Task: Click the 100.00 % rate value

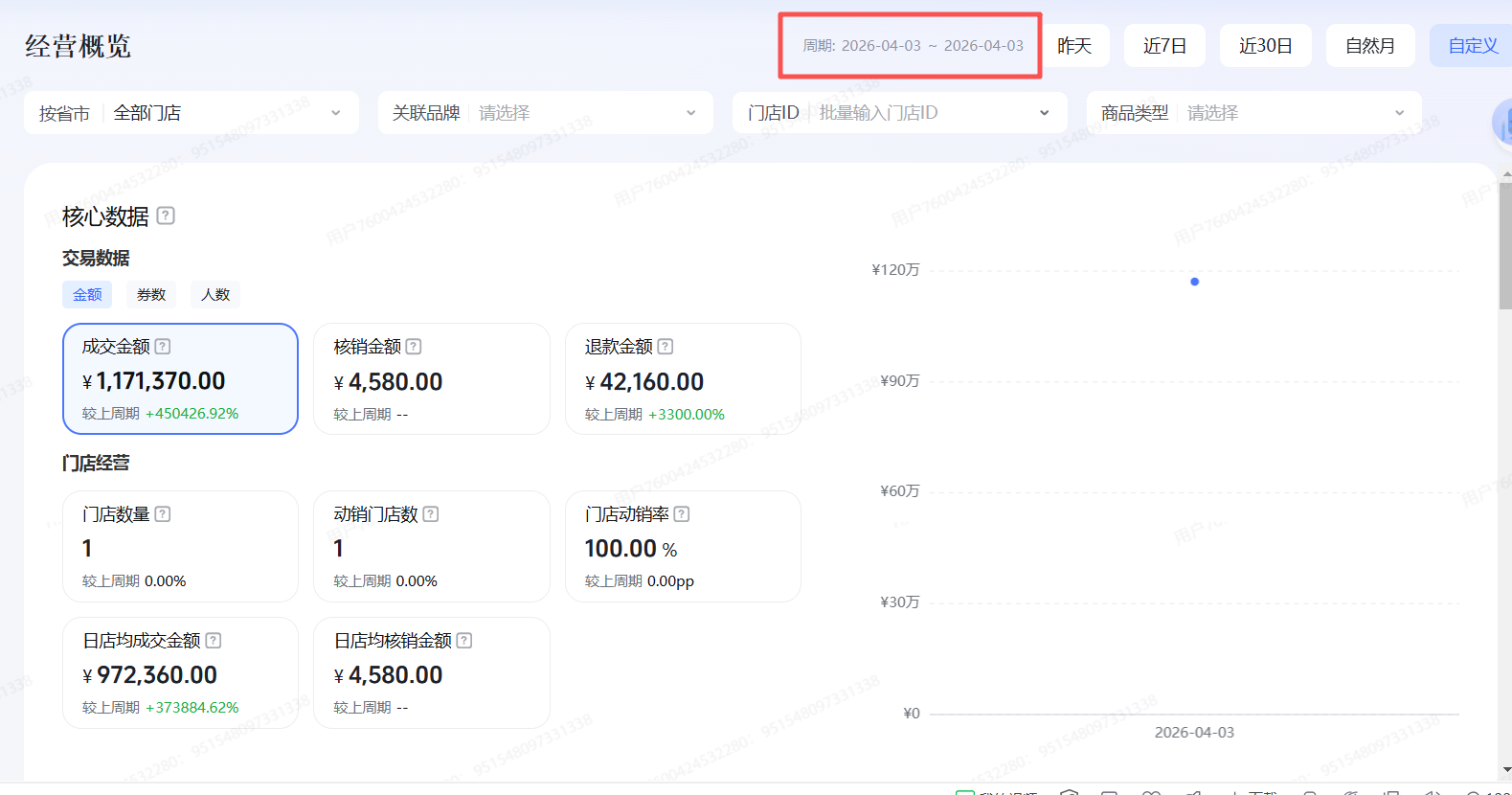Action: [631, 549]
